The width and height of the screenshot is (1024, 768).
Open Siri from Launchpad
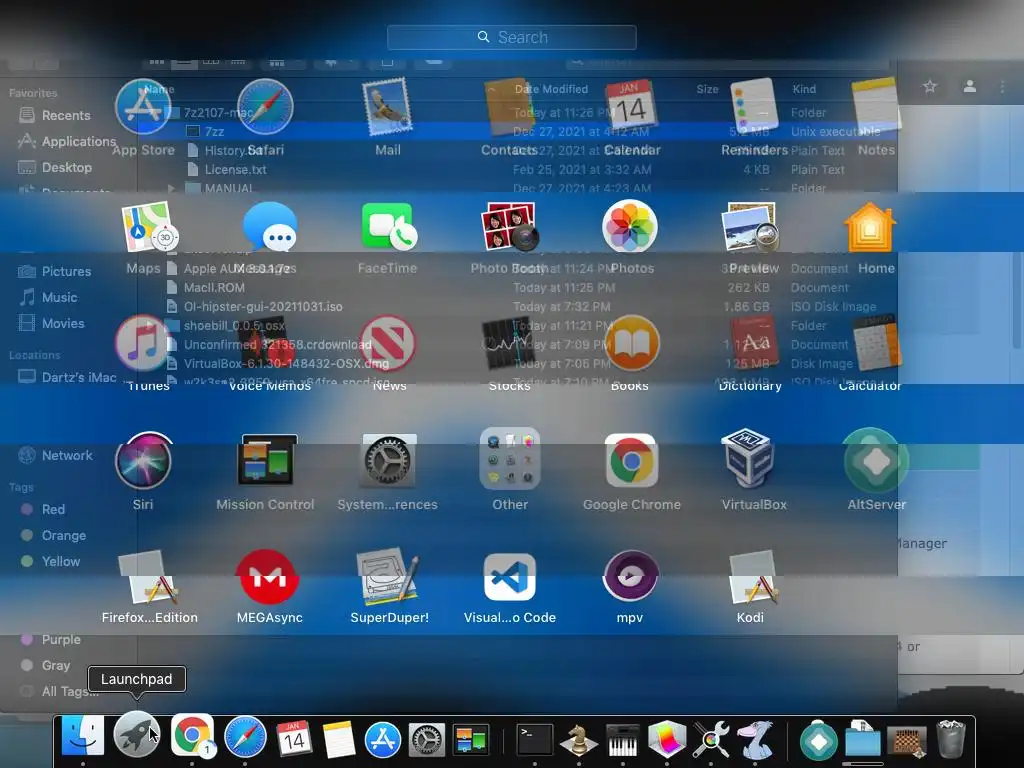tap(143, 461)
